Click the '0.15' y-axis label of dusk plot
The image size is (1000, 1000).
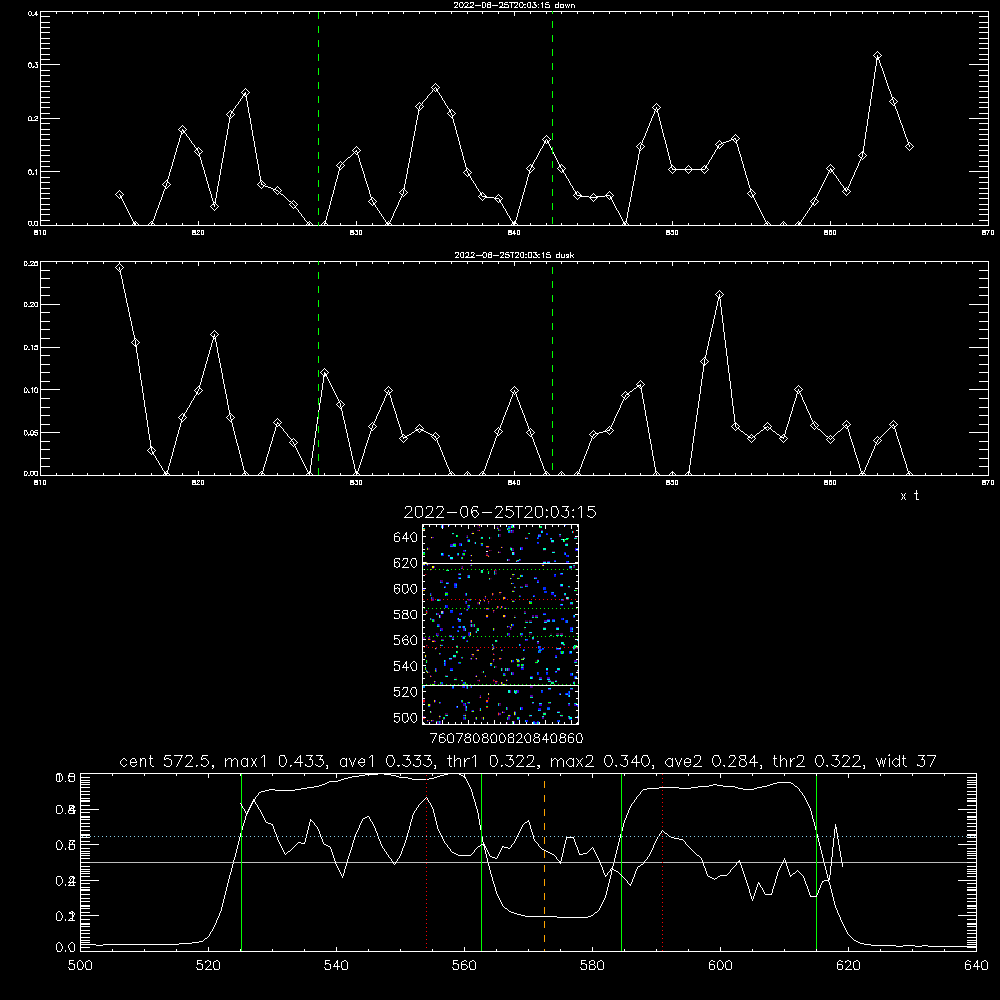(x=31, y=348)
